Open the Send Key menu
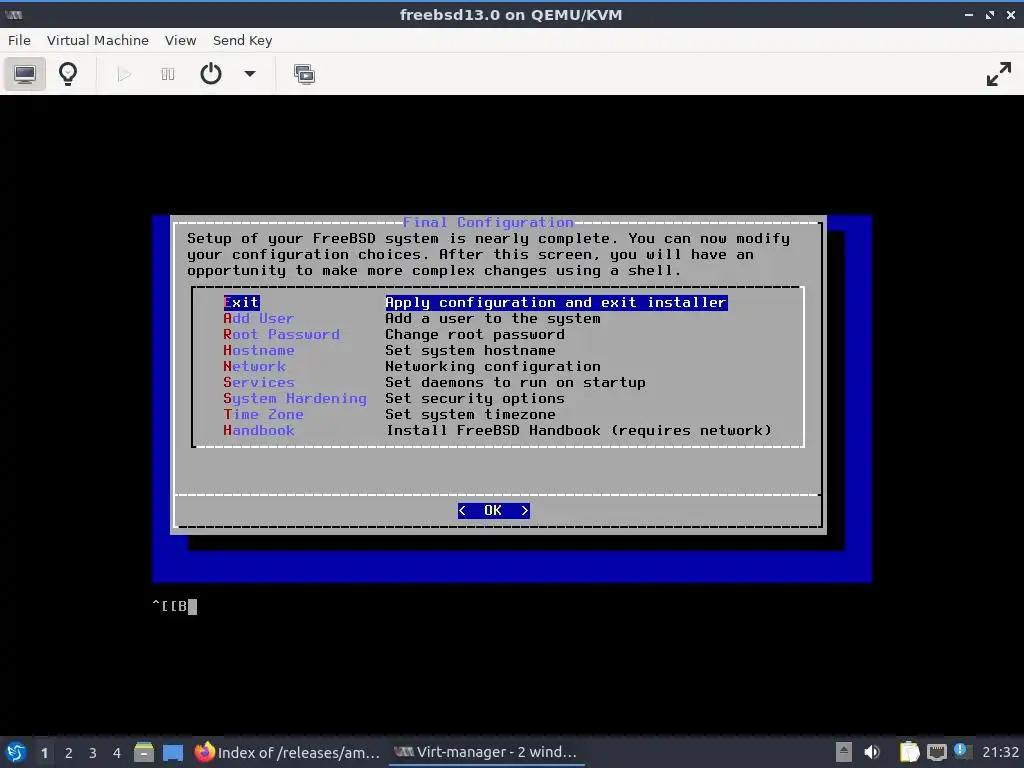1024x768 pixels. click(242, 40)
